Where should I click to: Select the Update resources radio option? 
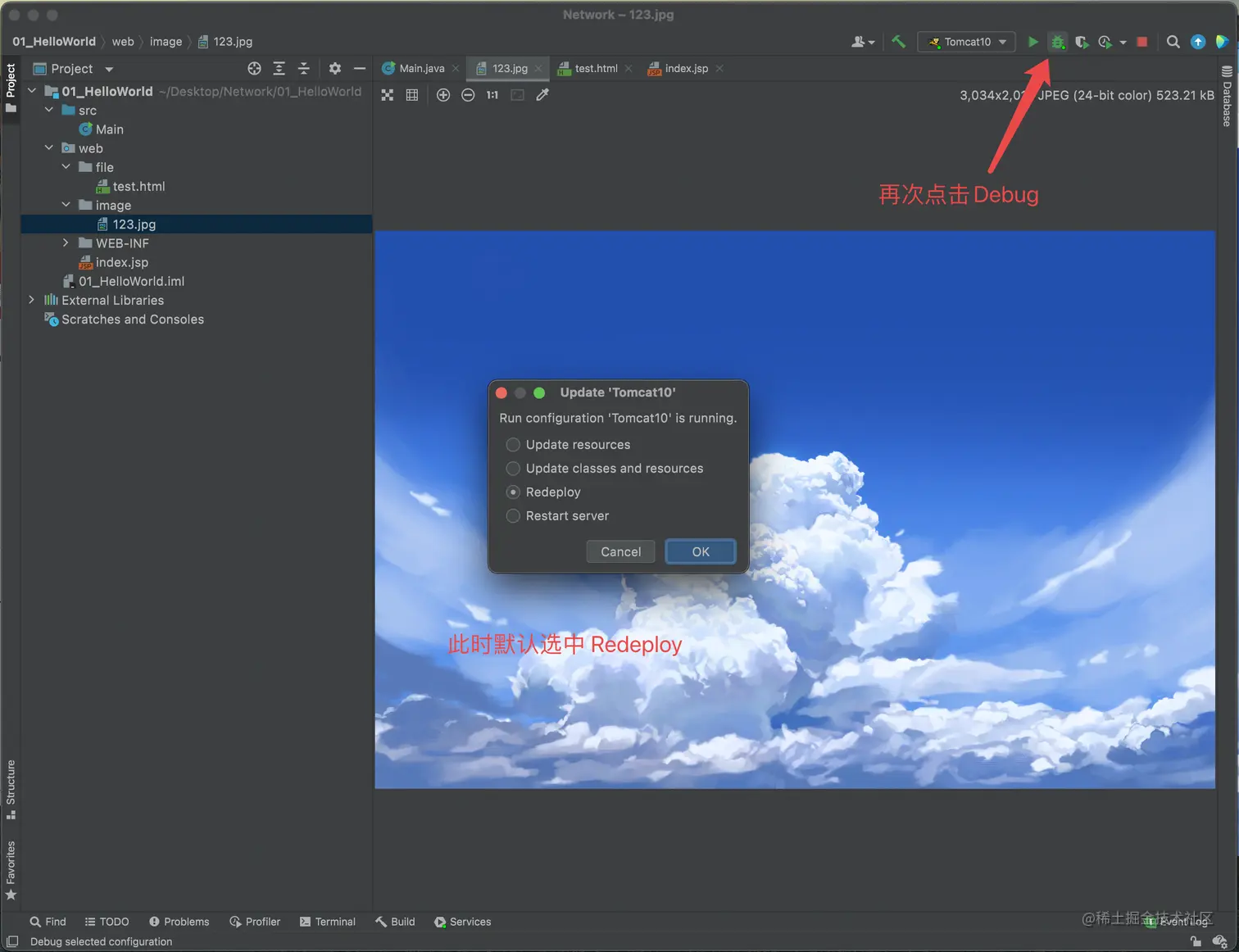click(x=569, y=445)
